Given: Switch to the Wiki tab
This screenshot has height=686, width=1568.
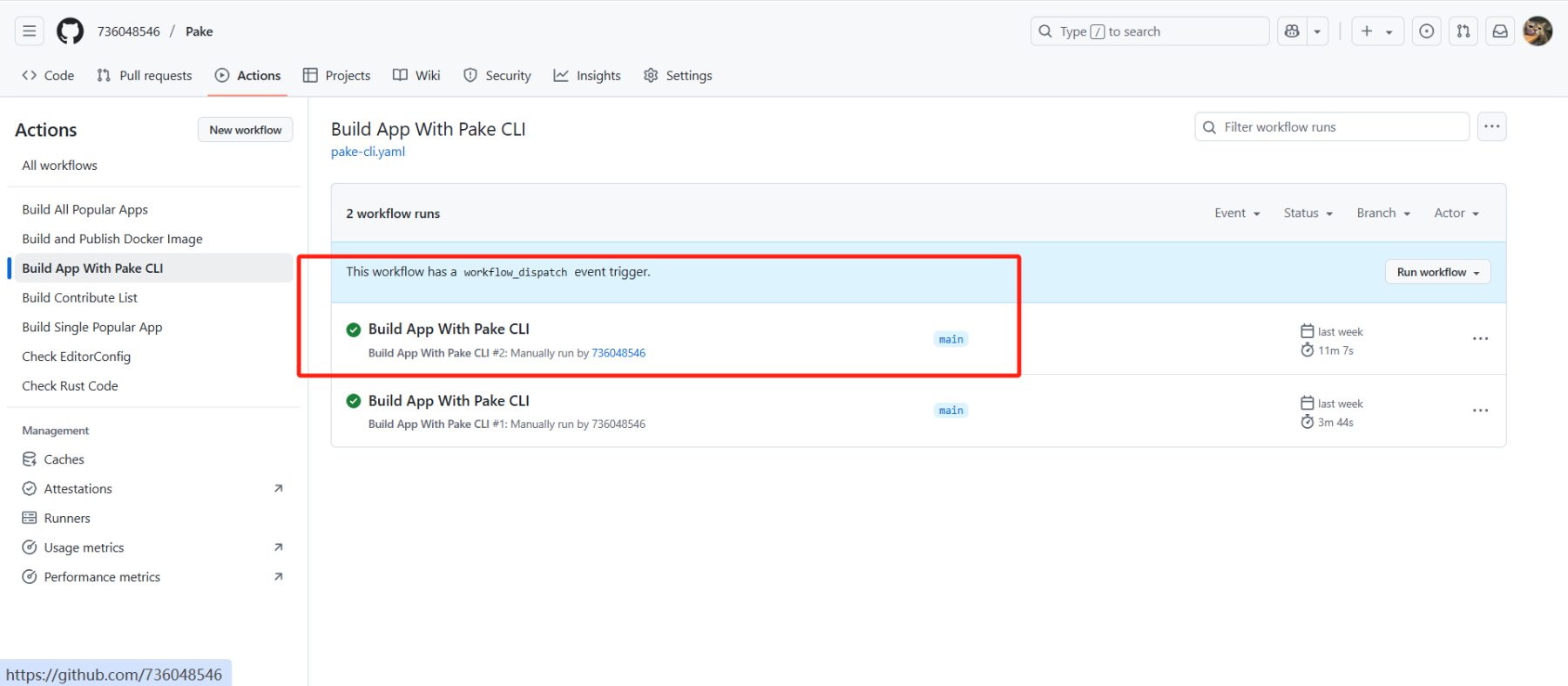Looking at the screenshot, I should [416, 76].
